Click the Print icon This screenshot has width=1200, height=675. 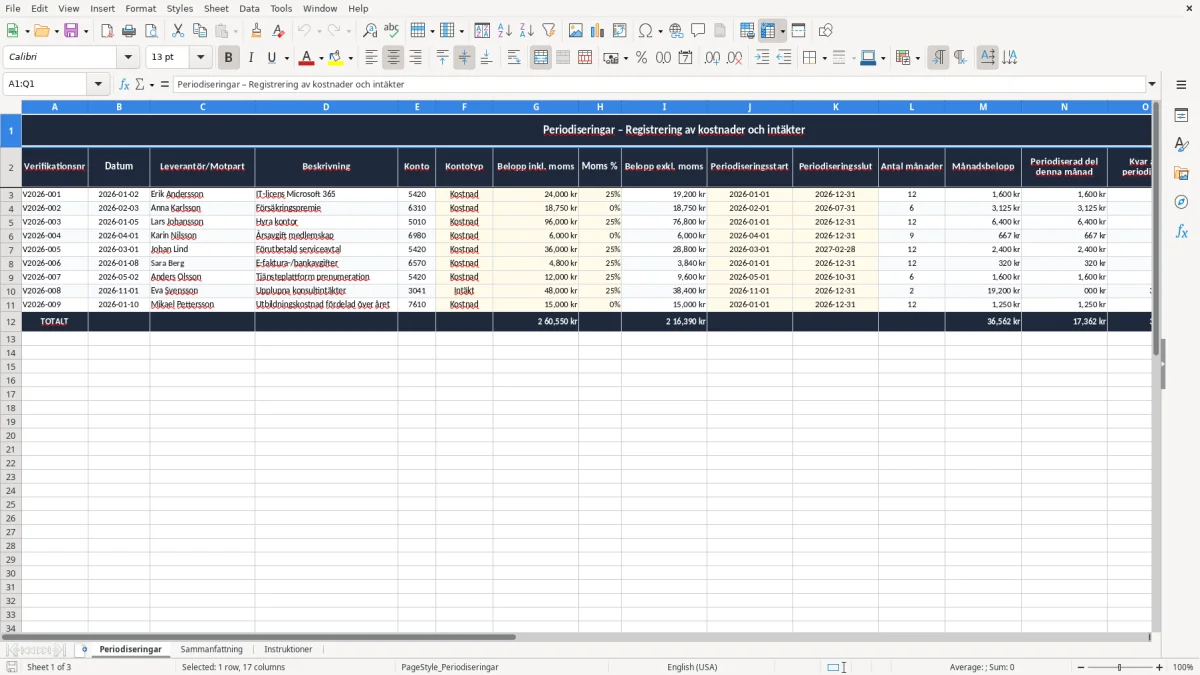click(x=129, y=31)
